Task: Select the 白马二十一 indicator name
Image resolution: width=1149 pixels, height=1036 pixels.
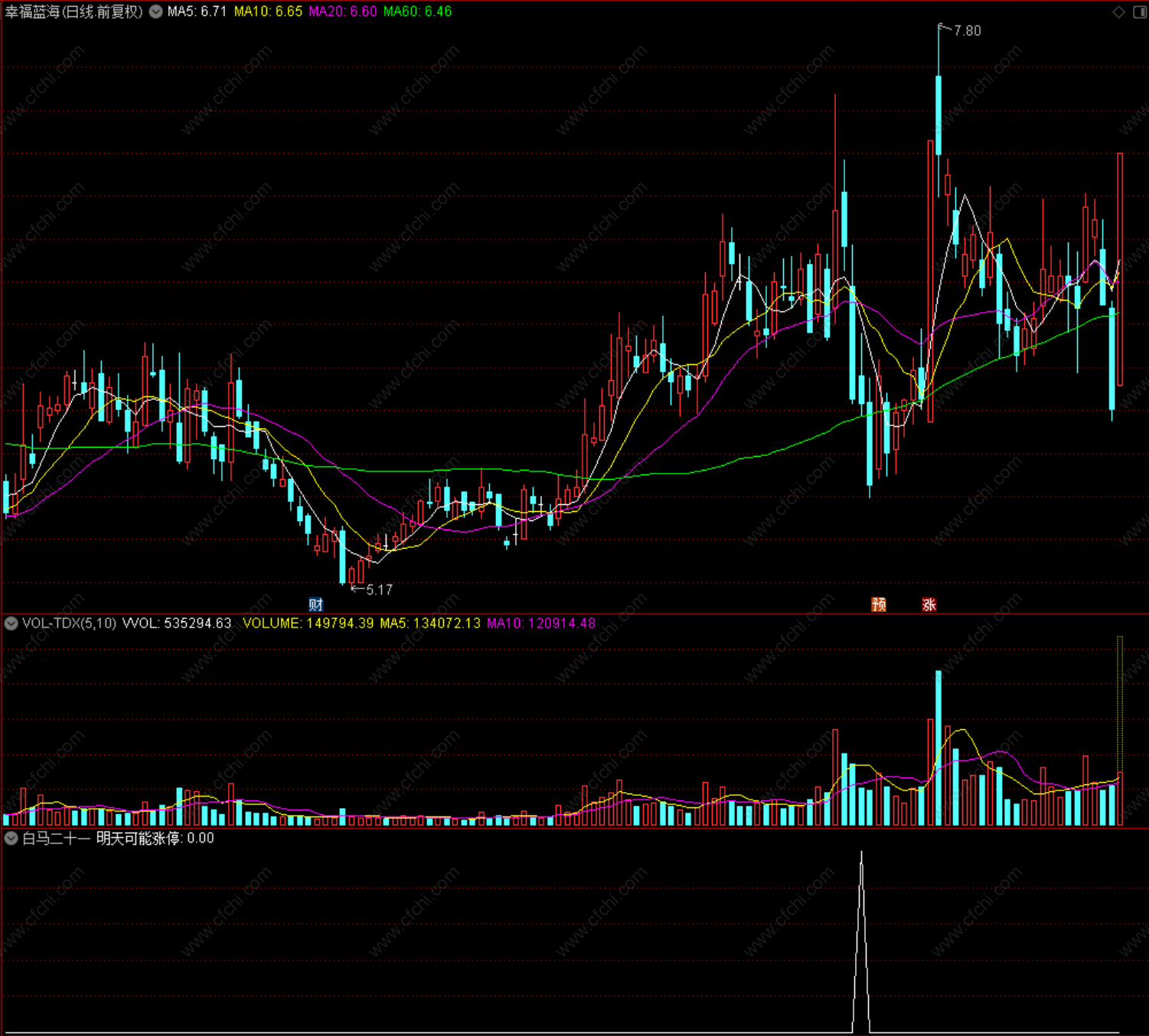Action: click(x=56, y=839)
